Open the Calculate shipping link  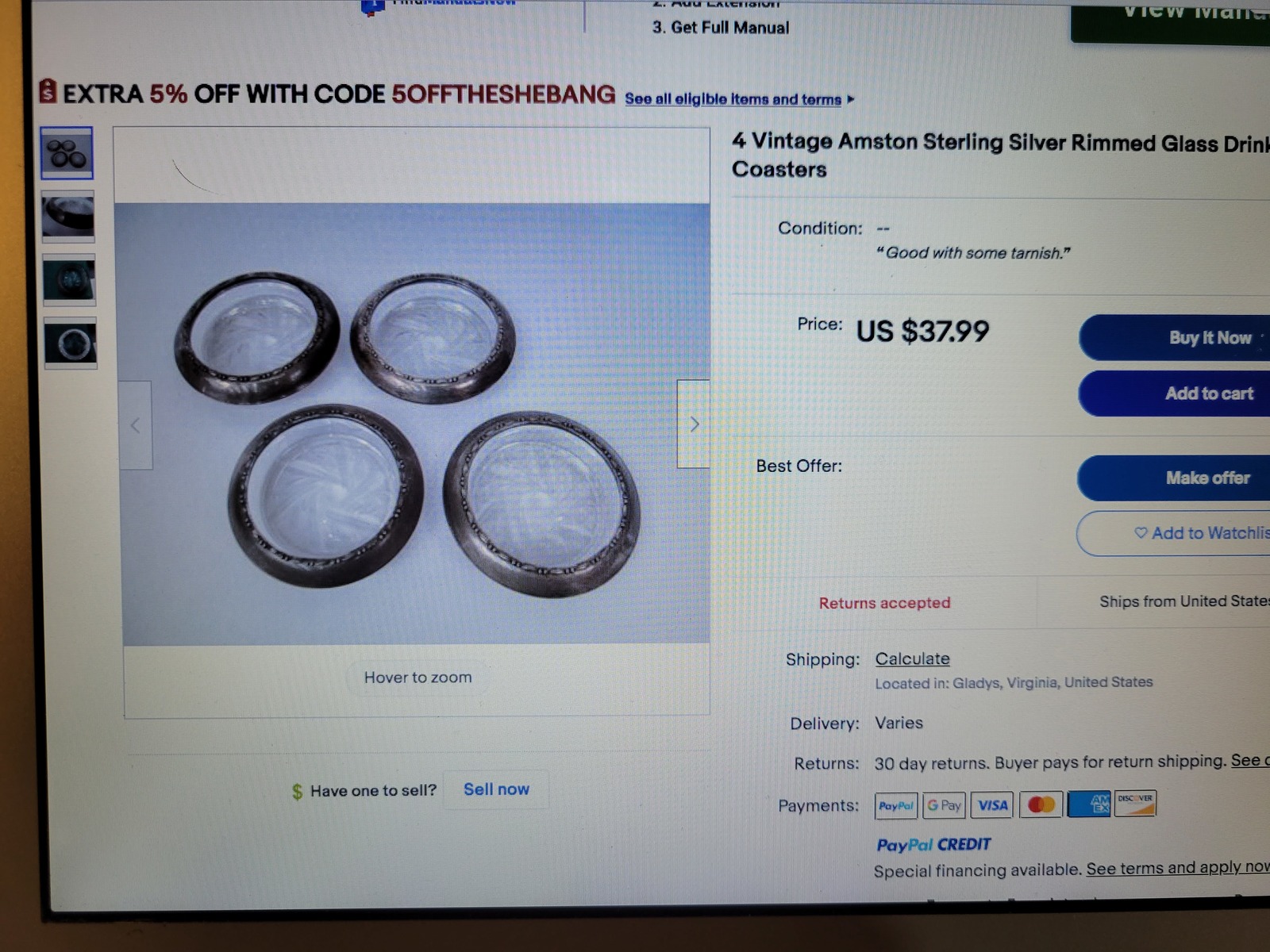[x=912, y=658]
